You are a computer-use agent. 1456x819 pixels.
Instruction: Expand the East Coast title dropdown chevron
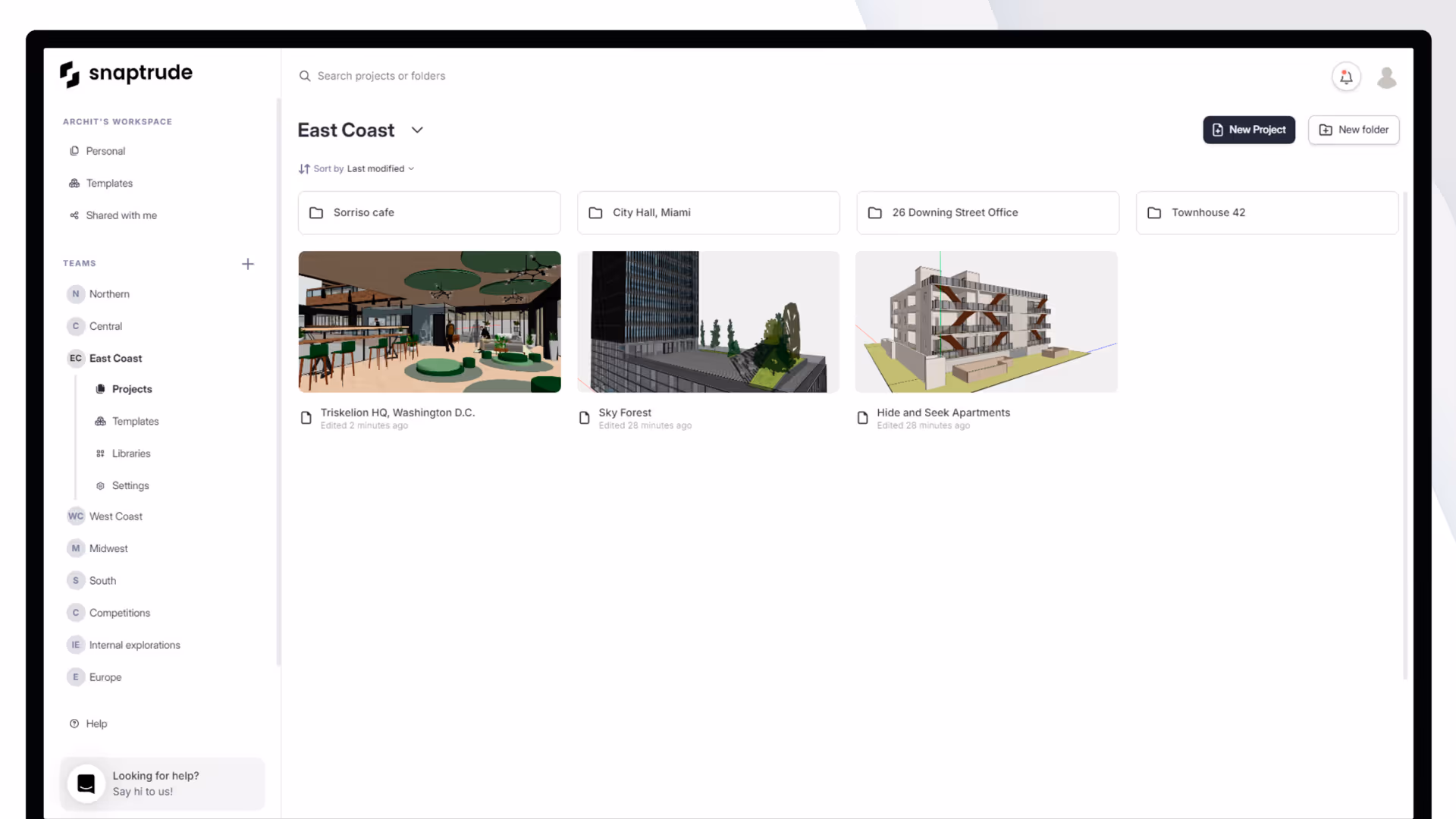pyautogui.click(x=417, y=130)
